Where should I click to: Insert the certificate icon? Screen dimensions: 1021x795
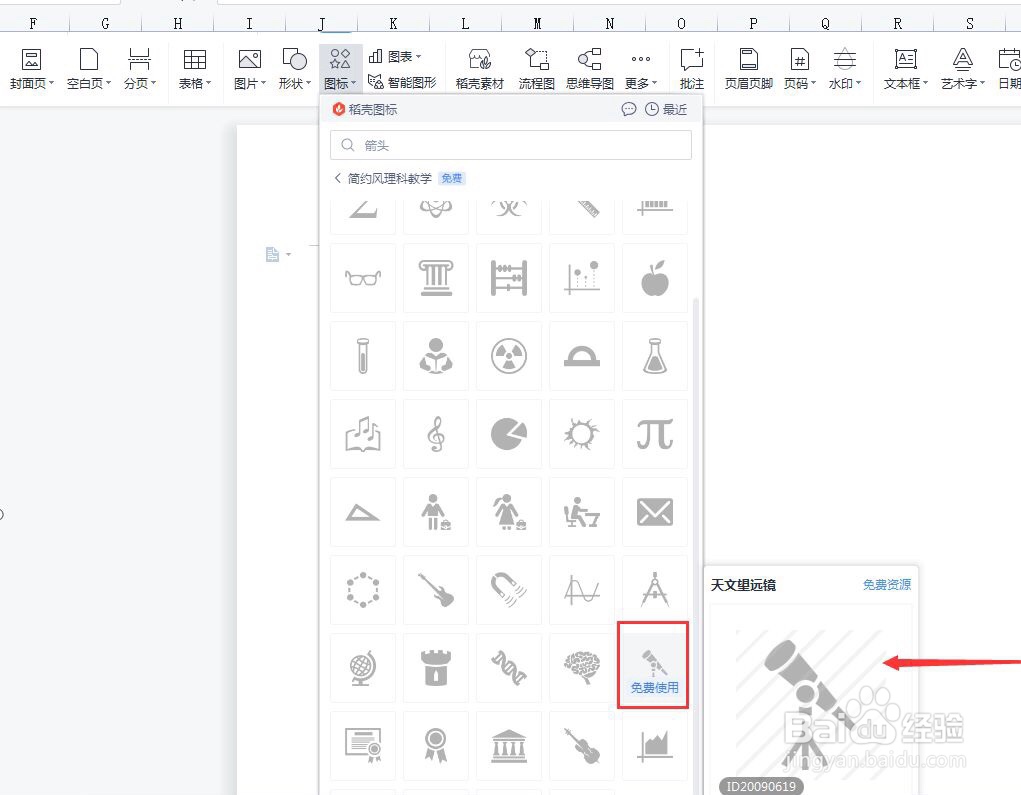tap(363, 746)
